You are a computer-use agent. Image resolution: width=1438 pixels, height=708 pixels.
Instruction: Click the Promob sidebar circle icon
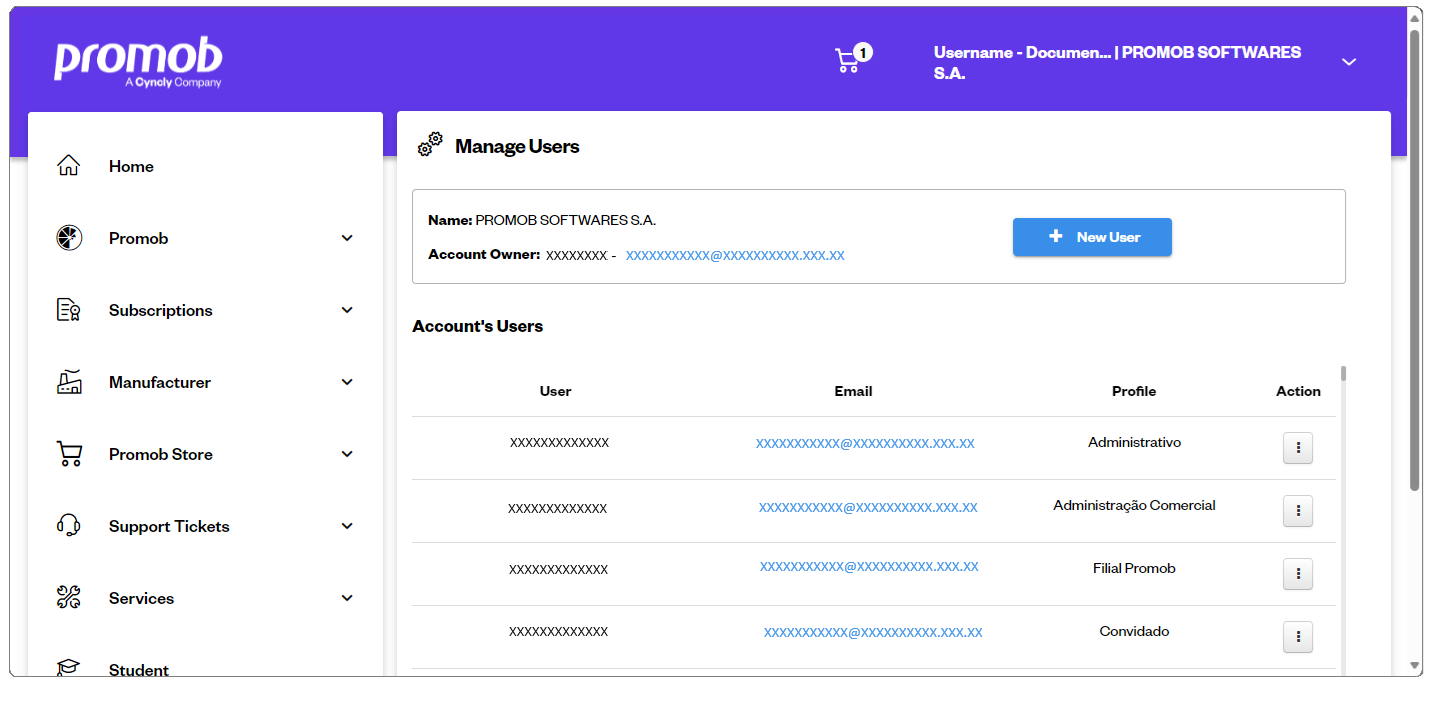69,238
